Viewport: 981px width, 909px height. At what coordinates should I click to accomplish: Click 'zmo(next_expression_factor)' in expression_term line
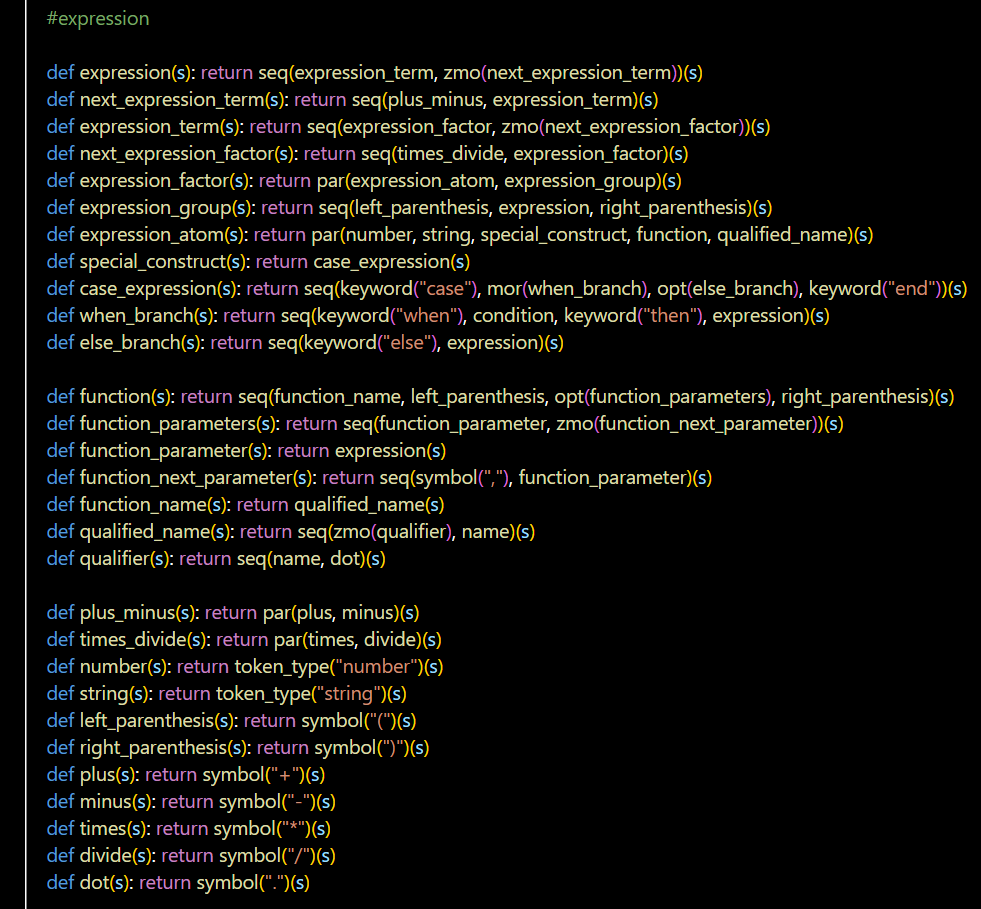coord(623,126)
